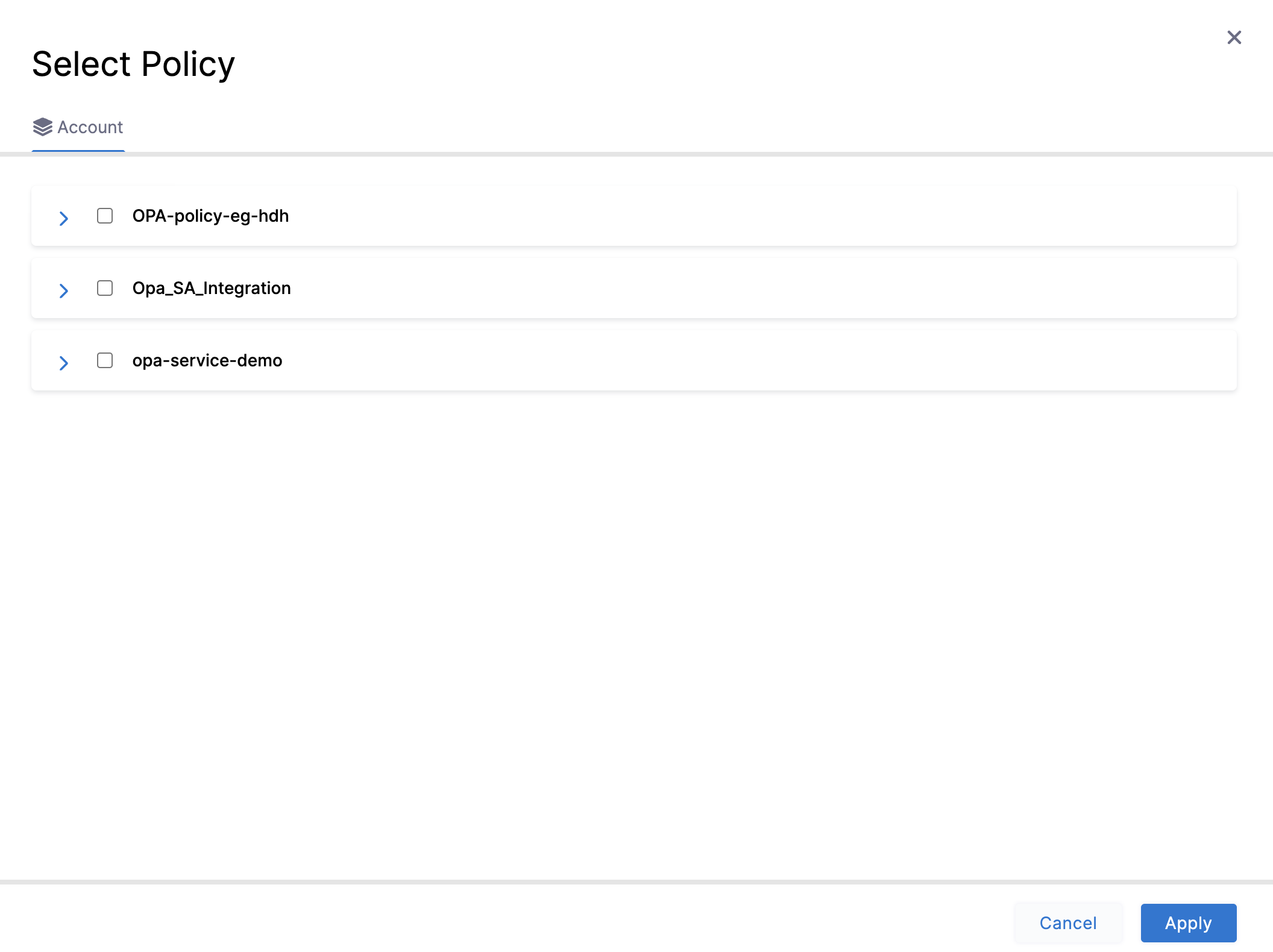This screenshot has width=1273, height=952.
Task: Click the arrow icon next to Opa_SA_Integration
Action: pos(64,291)
